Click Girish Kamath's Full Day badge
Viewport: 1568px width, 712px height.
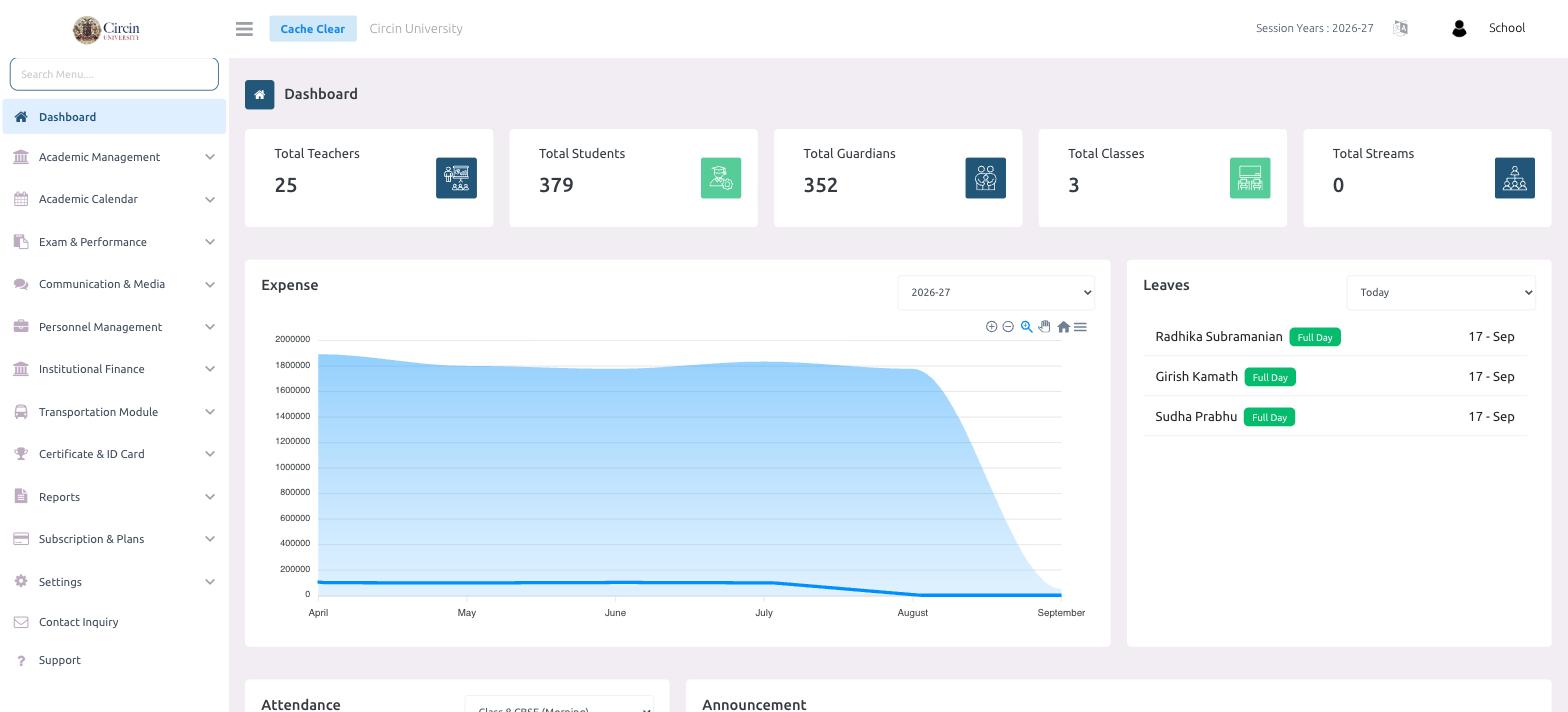1270,377
